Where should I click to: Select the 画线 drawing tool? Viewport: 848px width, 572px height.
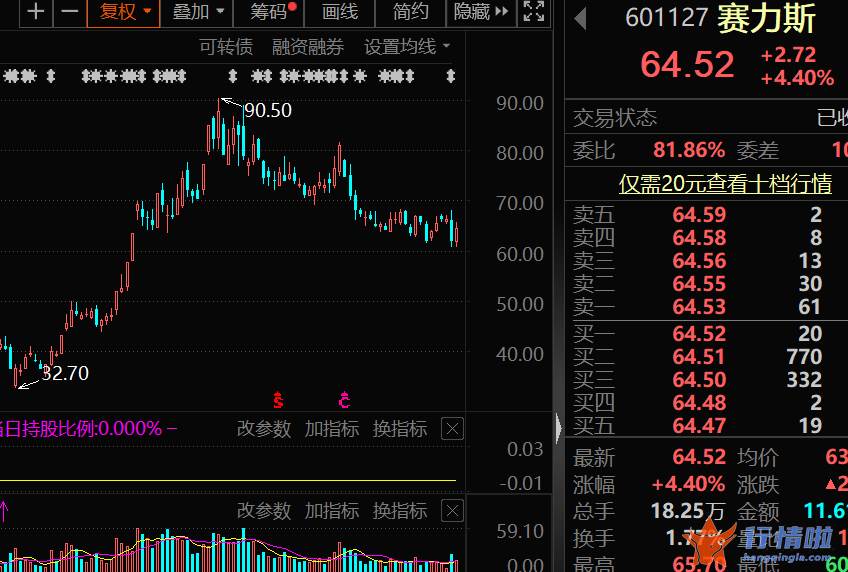click(x=340, y=11)
